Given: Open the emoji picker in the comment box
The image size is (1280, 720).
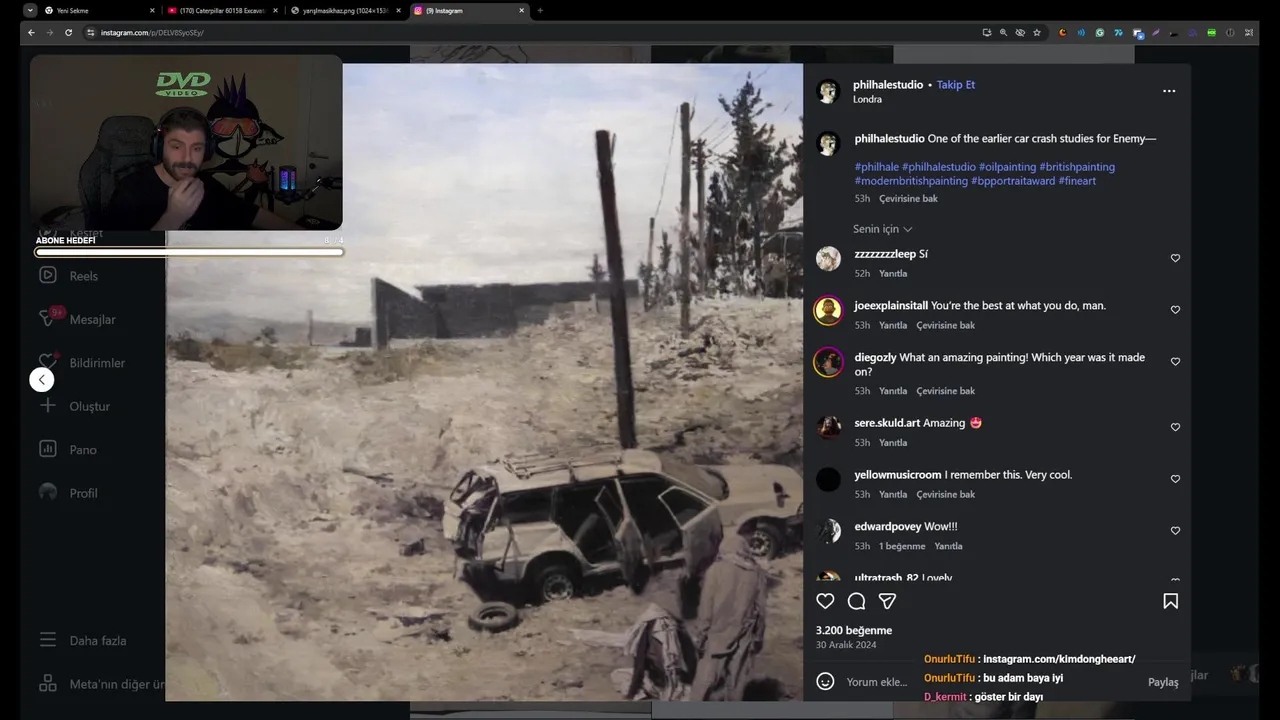Looking at the screenshot, I should (825, 682).
